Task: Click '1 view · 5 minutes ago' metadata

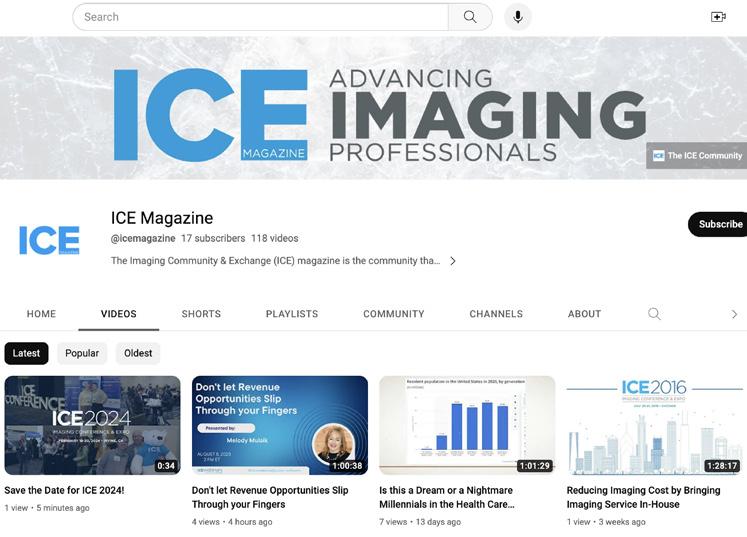Action: [47, 508]
